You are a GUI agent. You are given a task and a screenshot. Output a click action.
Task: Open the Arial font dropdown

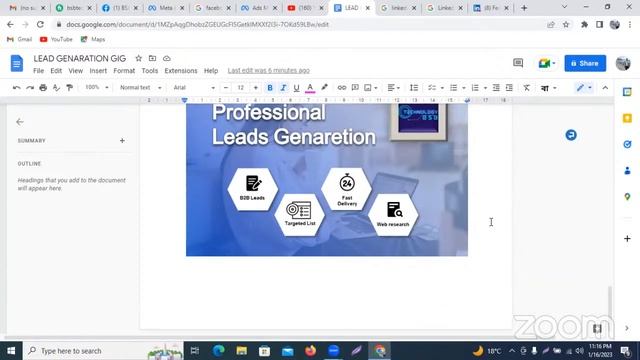pos(194,88)
